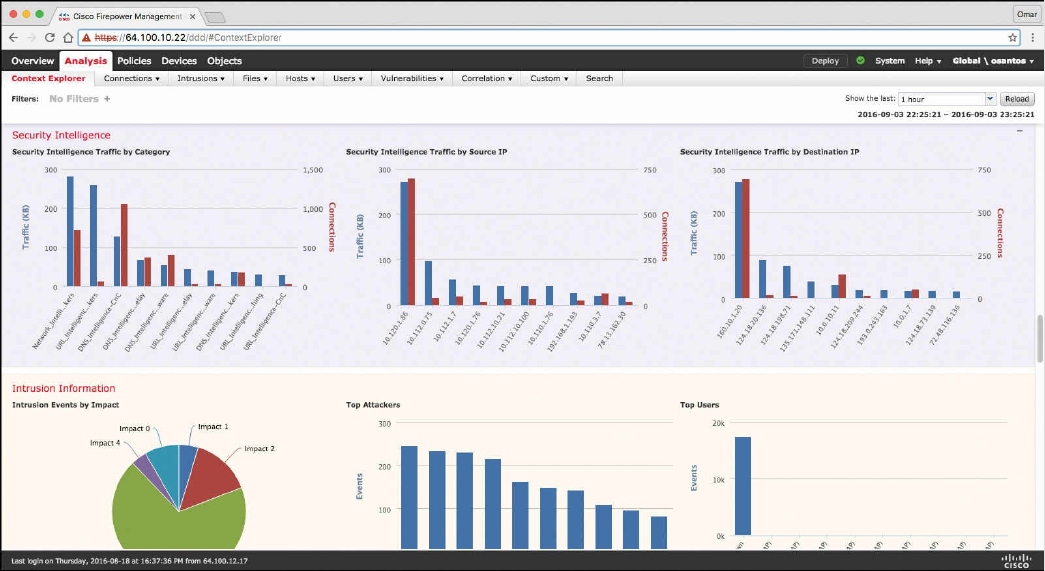Open the Connections dropdown menu
Screen dimensions: 1045x571
pos(131,79)
